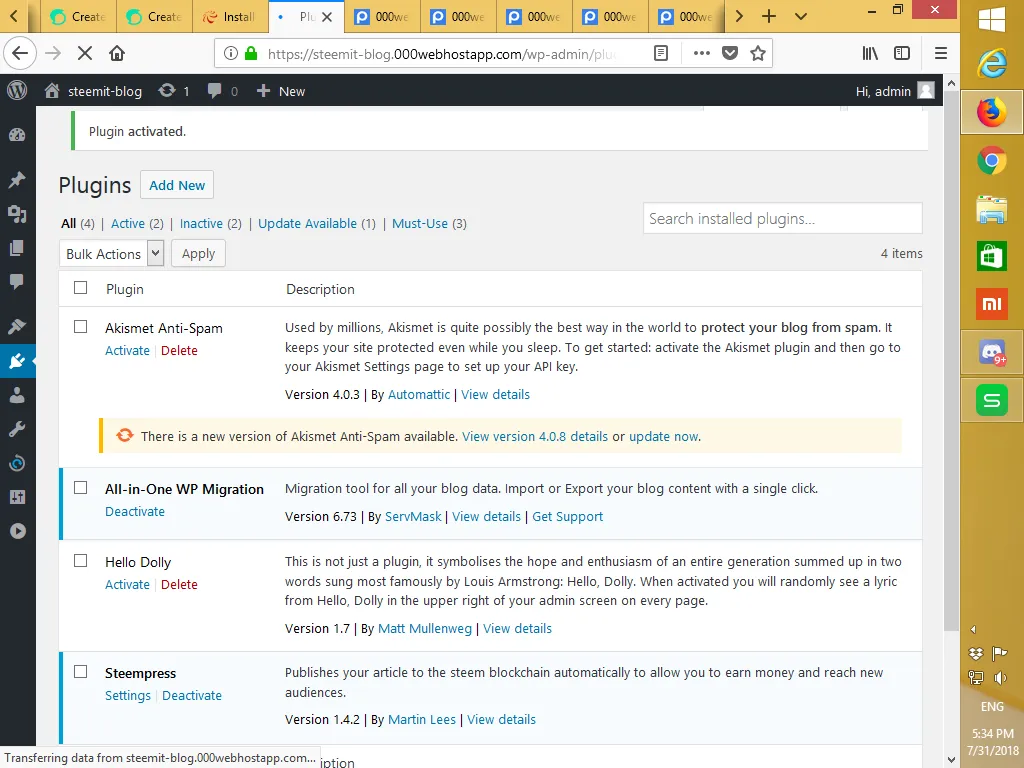Check the Hello Dolly checkbox
This screenshot has height=768, width=1024.
pyautogui.click(x=80, y=561)
